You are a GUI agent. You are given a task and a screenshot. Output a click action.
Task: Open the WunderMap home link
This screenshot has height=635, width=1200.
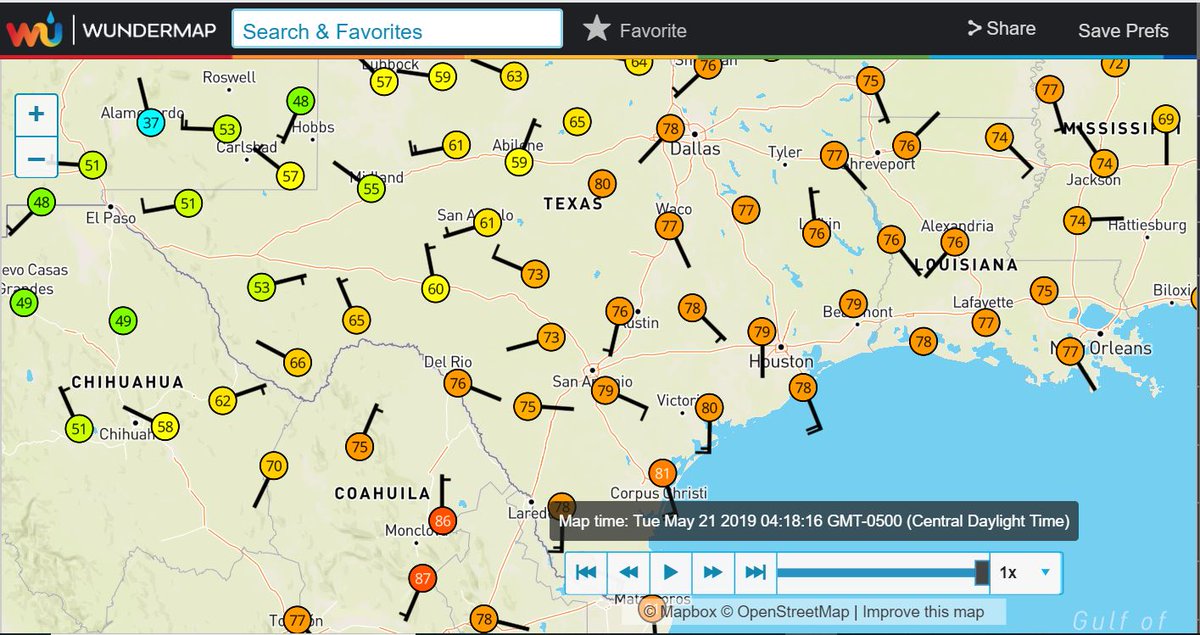click(x=147, y=31)
